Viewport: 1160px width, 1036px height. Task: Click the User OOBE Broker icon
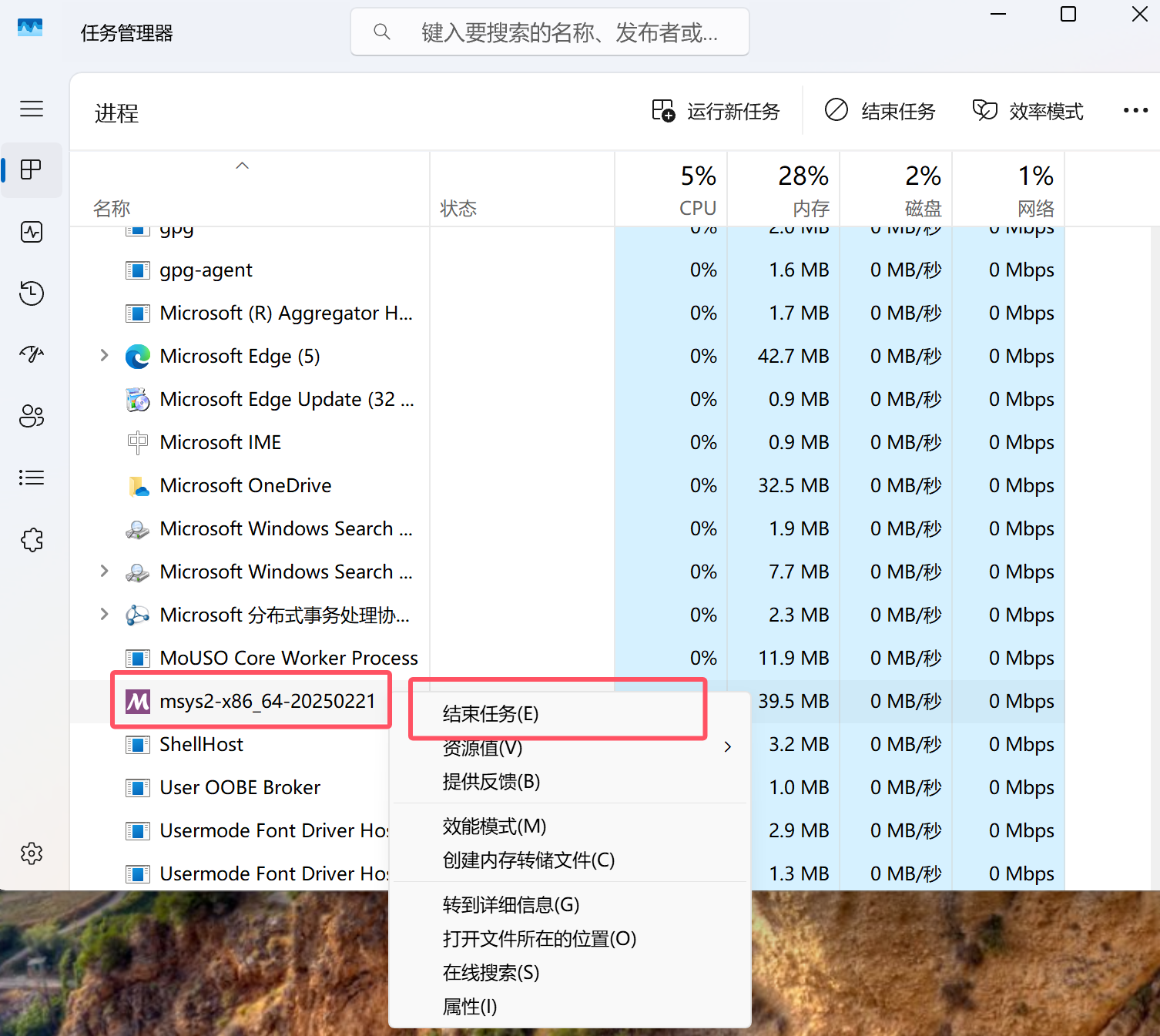coord(138,788)
